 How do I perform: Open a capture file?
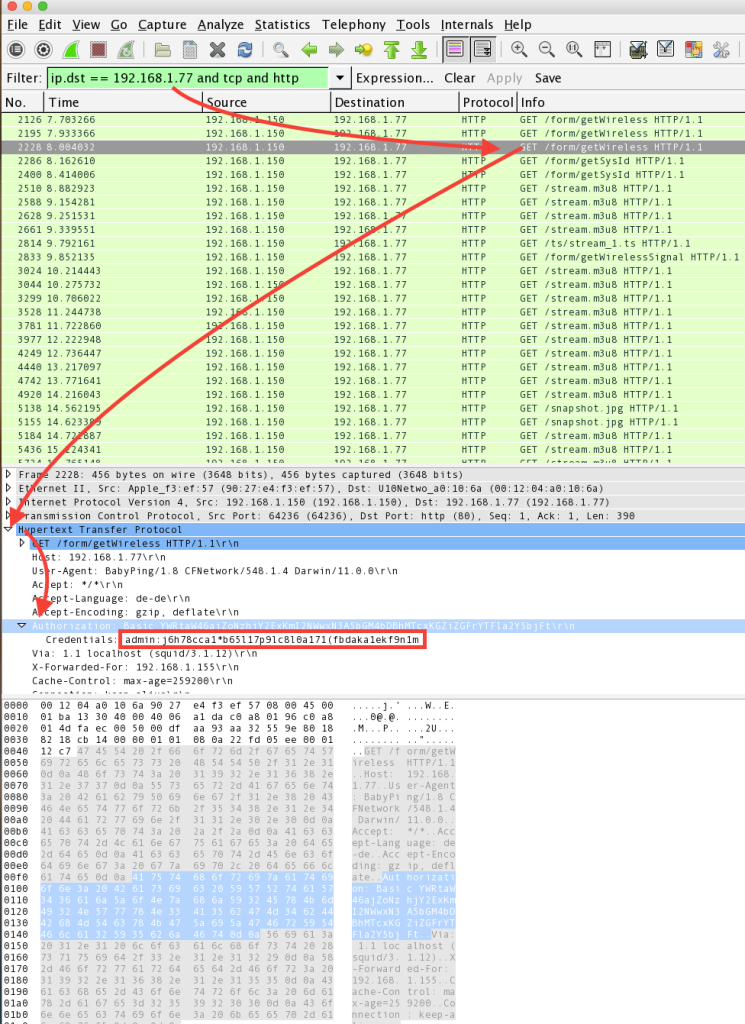[162, 49]
